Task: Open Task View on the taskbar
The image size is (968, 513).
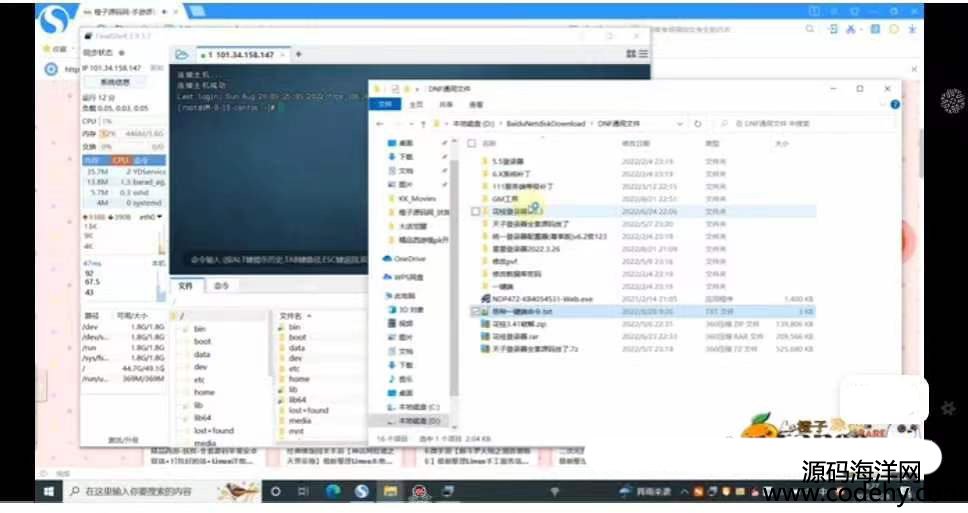Action: (303, 491)
